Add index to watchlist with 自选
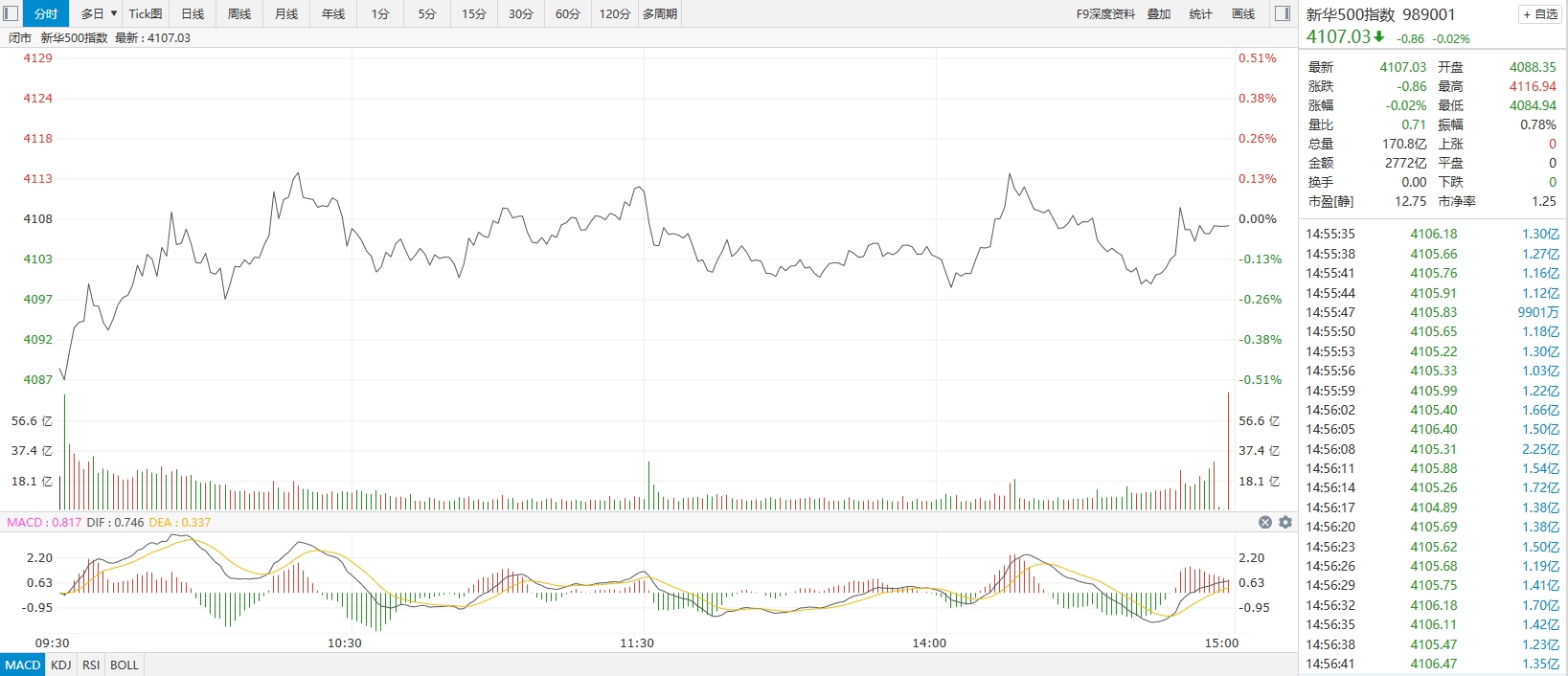1568x676 pixels. point(1540,14)
